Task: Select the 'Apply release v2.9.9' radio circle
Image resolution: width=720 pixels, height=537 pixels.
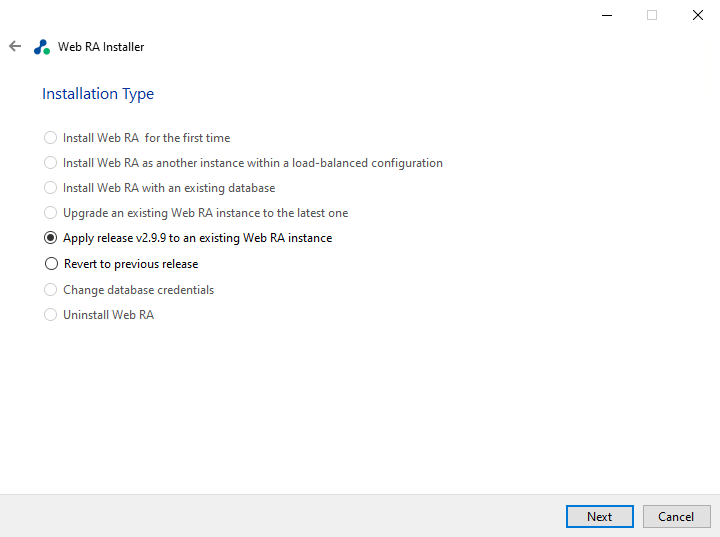Action: tap(51, 238)
